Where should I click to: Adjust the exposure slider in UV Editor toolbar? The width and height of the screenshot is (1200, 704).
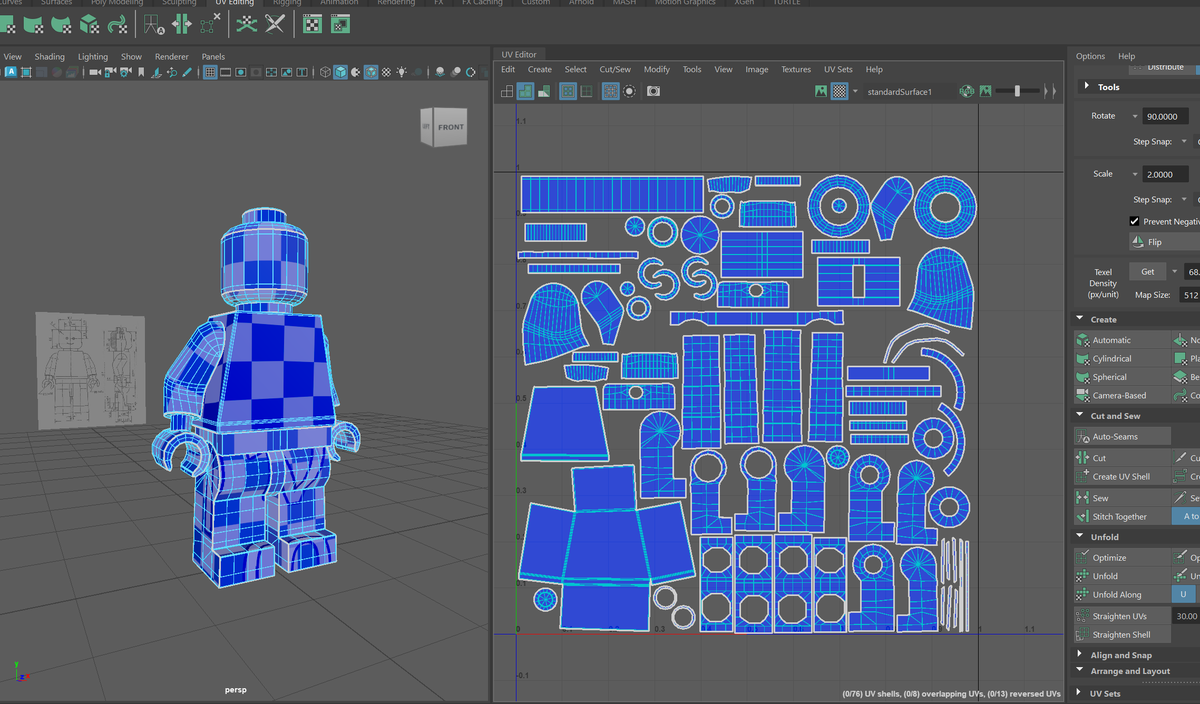pos(1018,90)
